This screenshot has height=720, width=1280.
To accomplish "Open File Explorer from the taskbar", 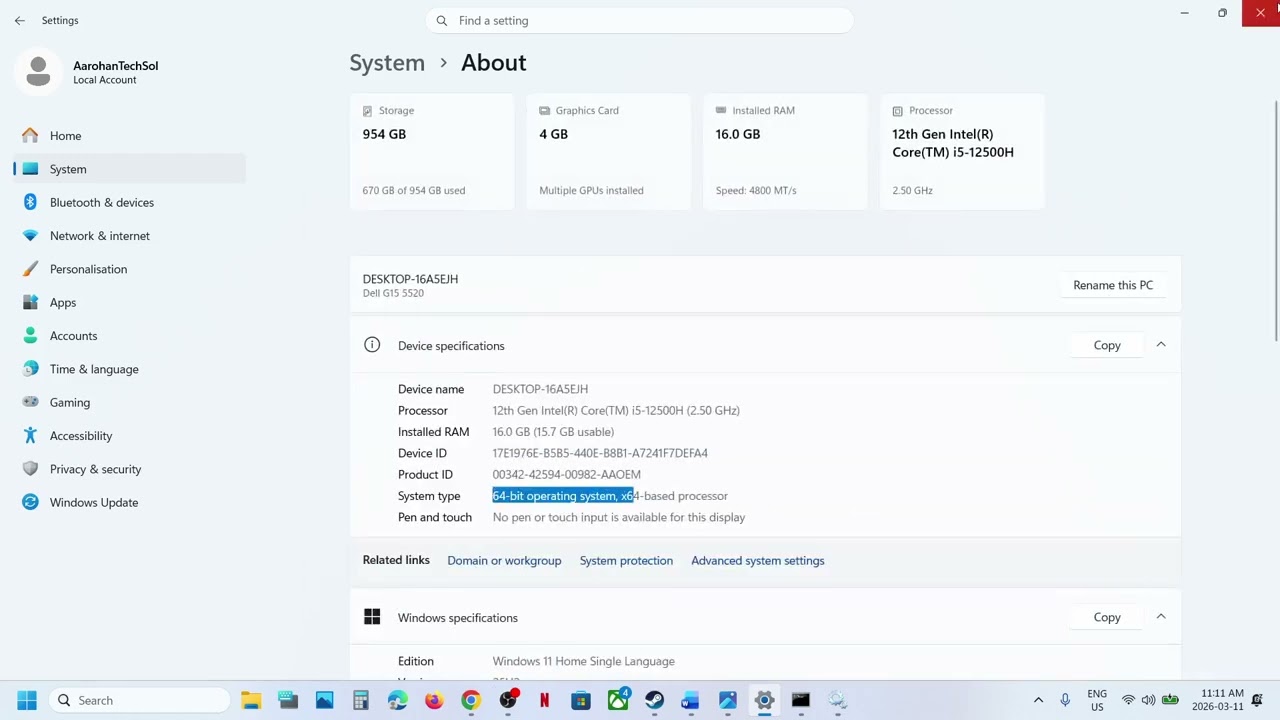I will [x=251, y=700].
